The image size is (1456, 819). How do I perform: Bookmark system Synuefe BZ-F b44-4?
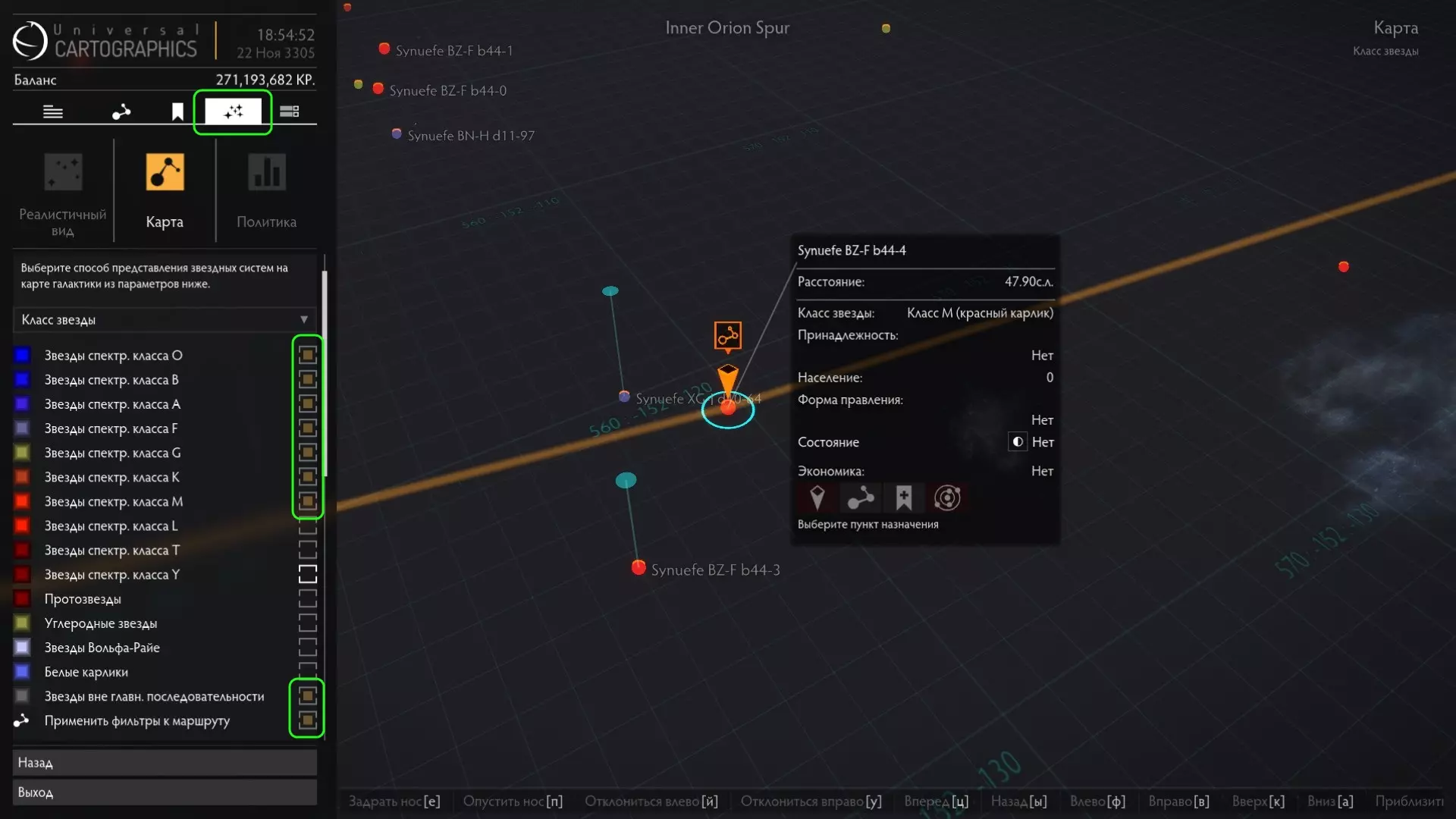(x=903, y=498)
